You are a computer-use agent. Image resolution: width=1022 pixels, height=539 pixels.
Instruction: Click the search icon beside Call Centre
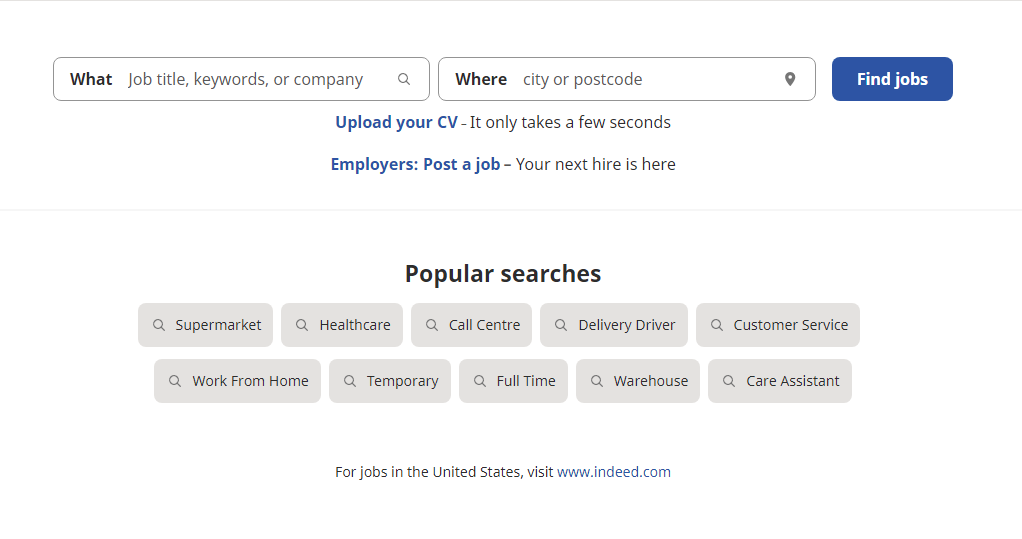tap(432, 325)
